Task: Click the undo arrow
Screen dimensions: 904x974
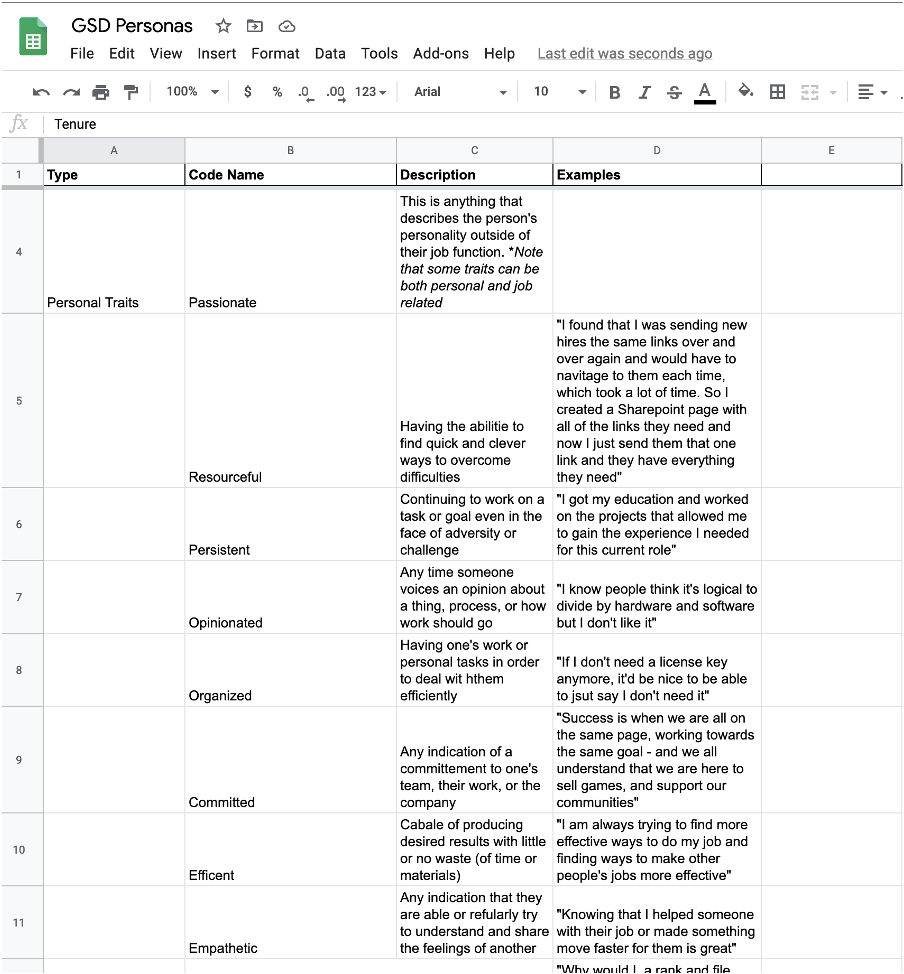Action: click(x=41, y=93)
